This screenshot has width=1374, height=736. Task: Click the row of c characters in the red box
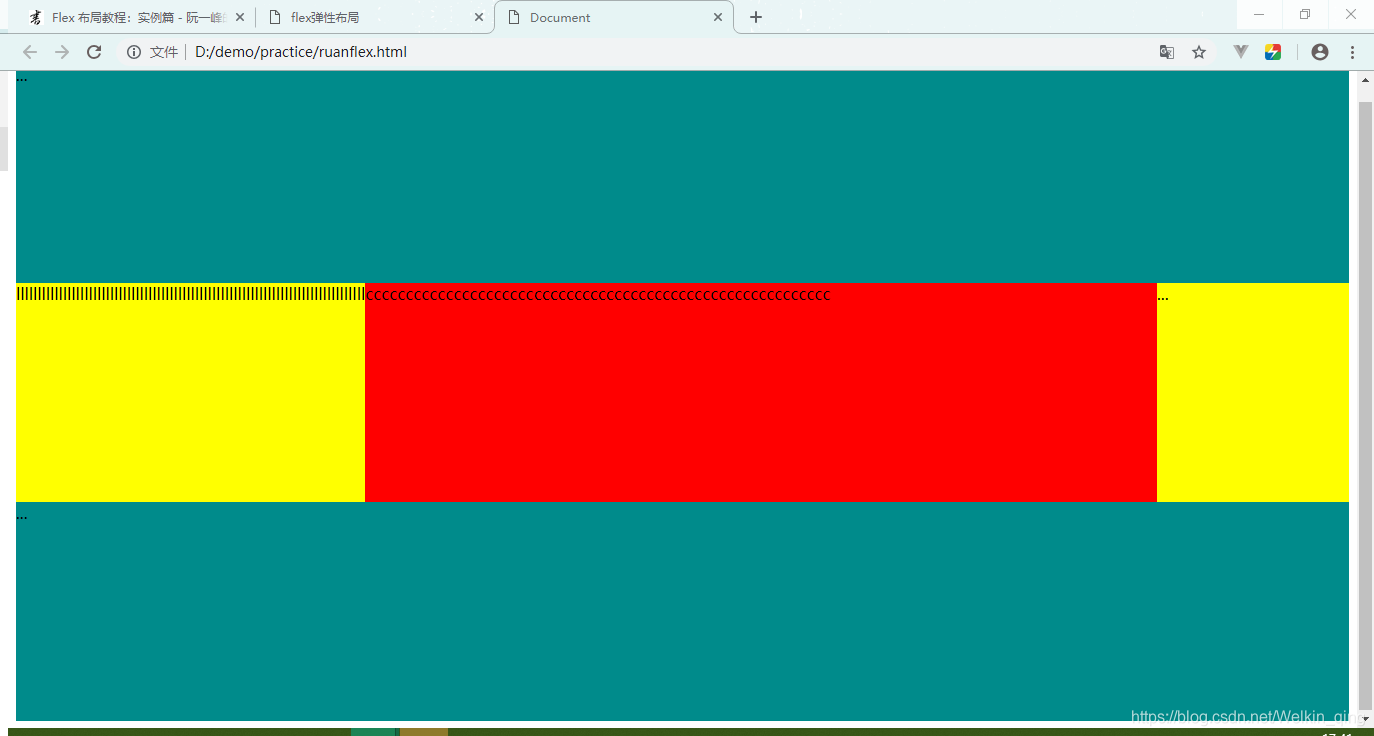click(x=598, y=295)
